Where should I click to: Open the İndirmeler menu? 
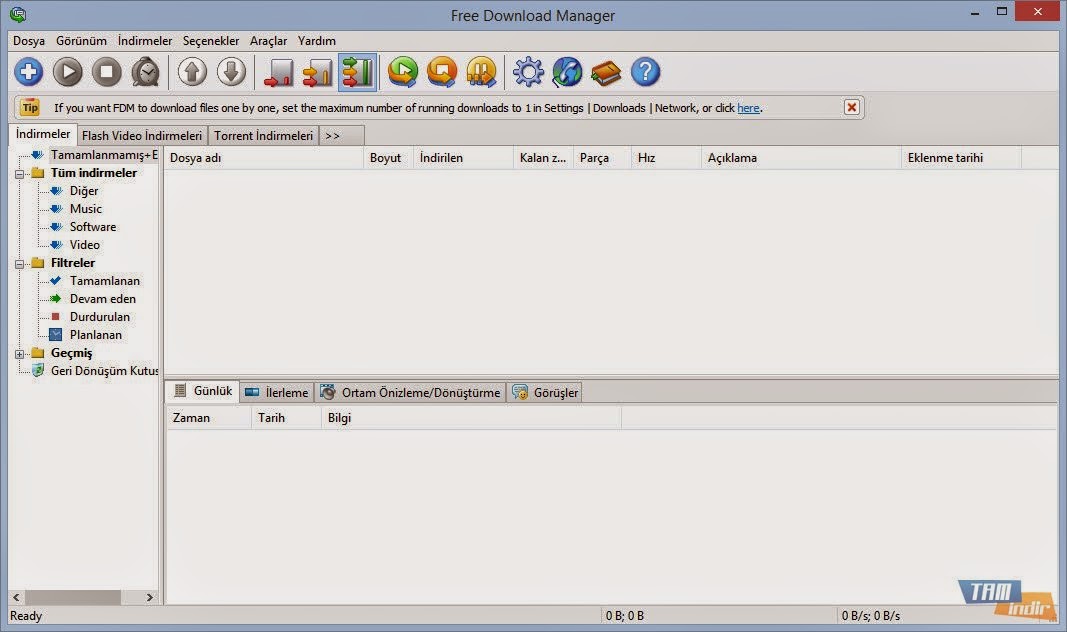coord(145,41)
